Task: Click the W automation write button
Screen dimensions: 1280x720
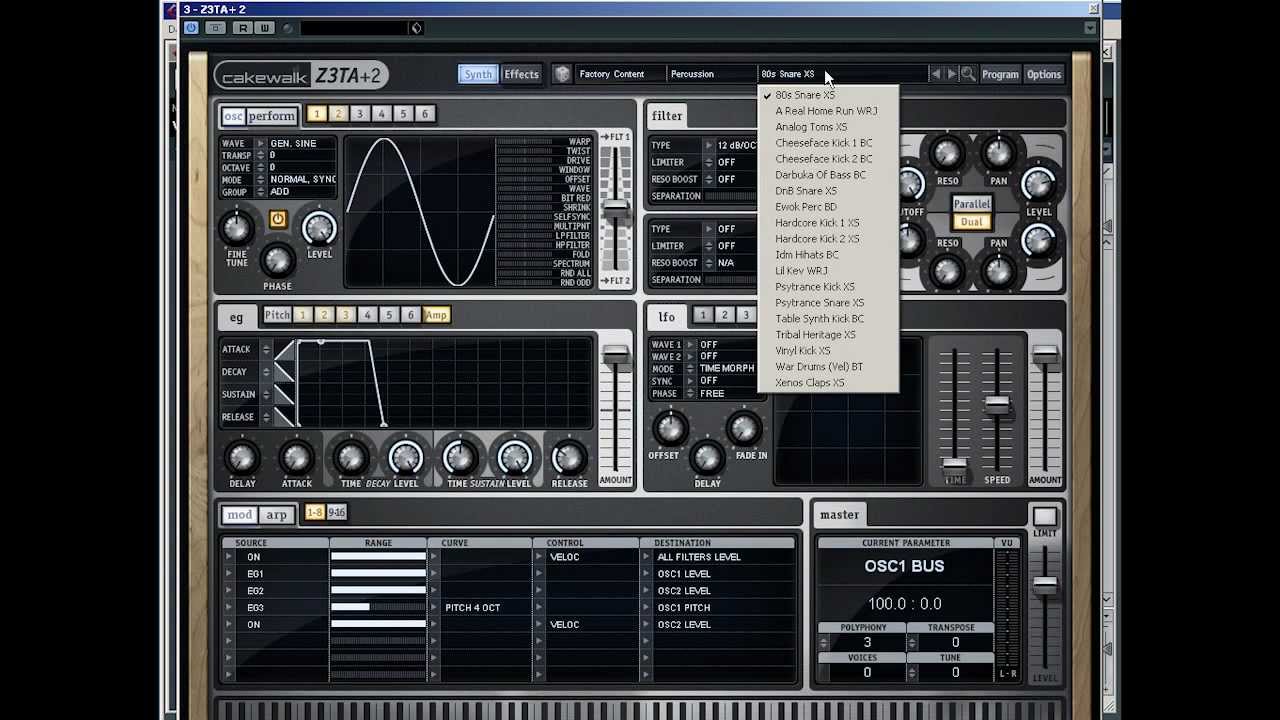Action: tap(265, 28)
